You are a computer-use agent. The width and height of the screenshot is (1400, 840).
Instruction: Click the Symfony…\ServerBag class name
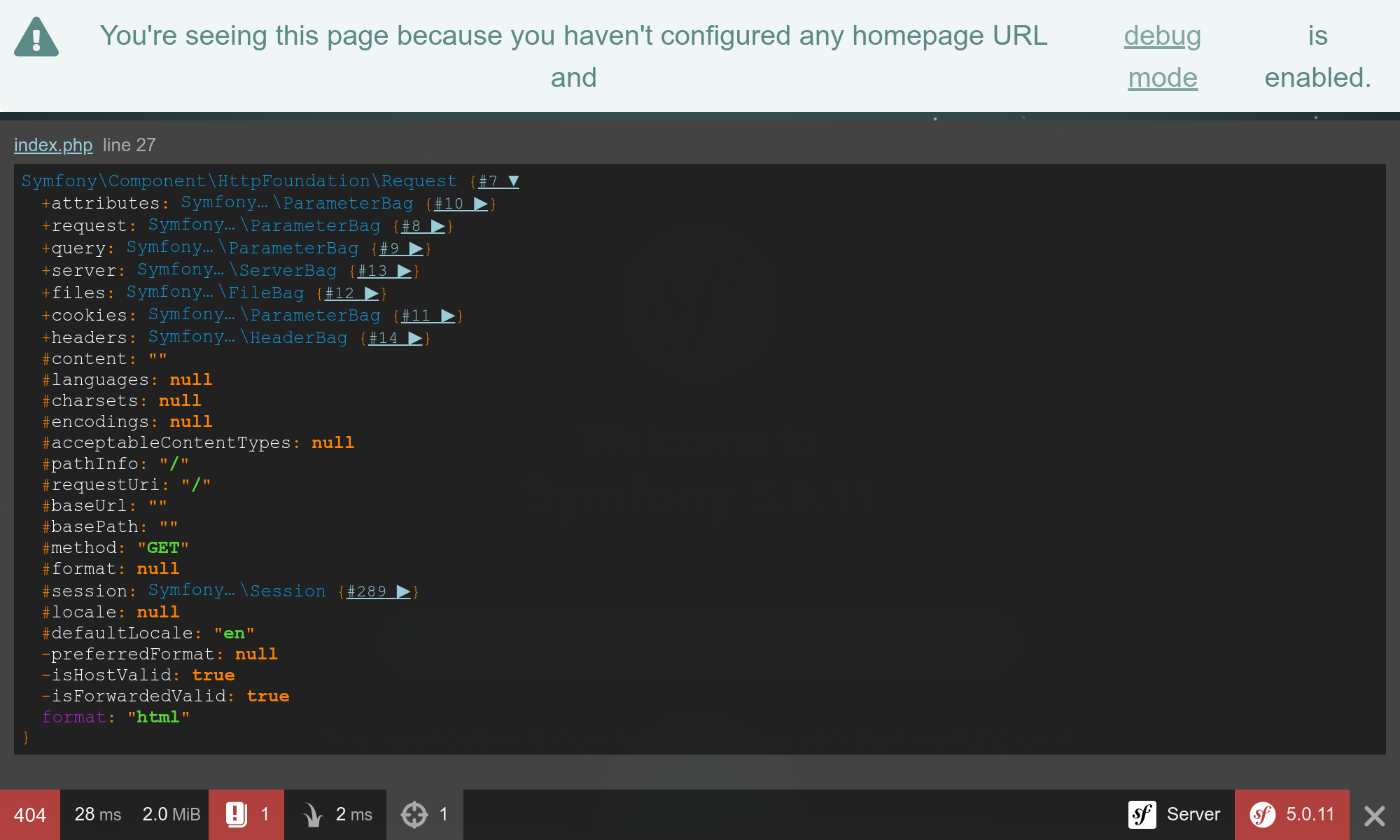237,271
